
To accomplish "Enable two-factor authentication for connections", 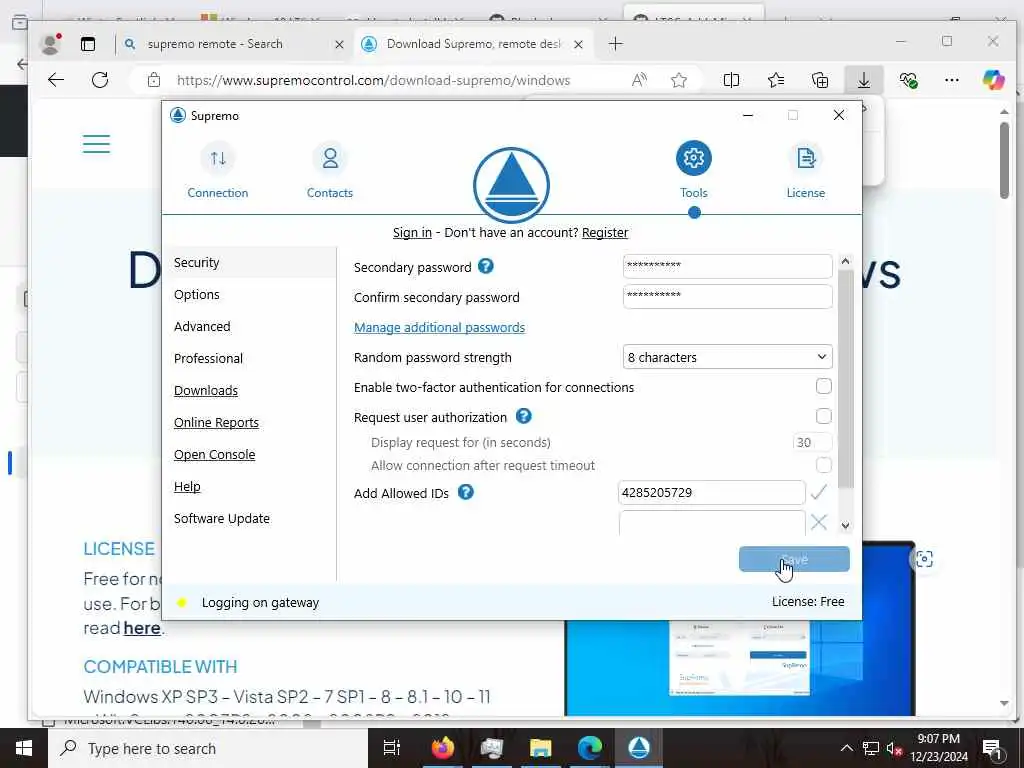I will coord(824,386).
